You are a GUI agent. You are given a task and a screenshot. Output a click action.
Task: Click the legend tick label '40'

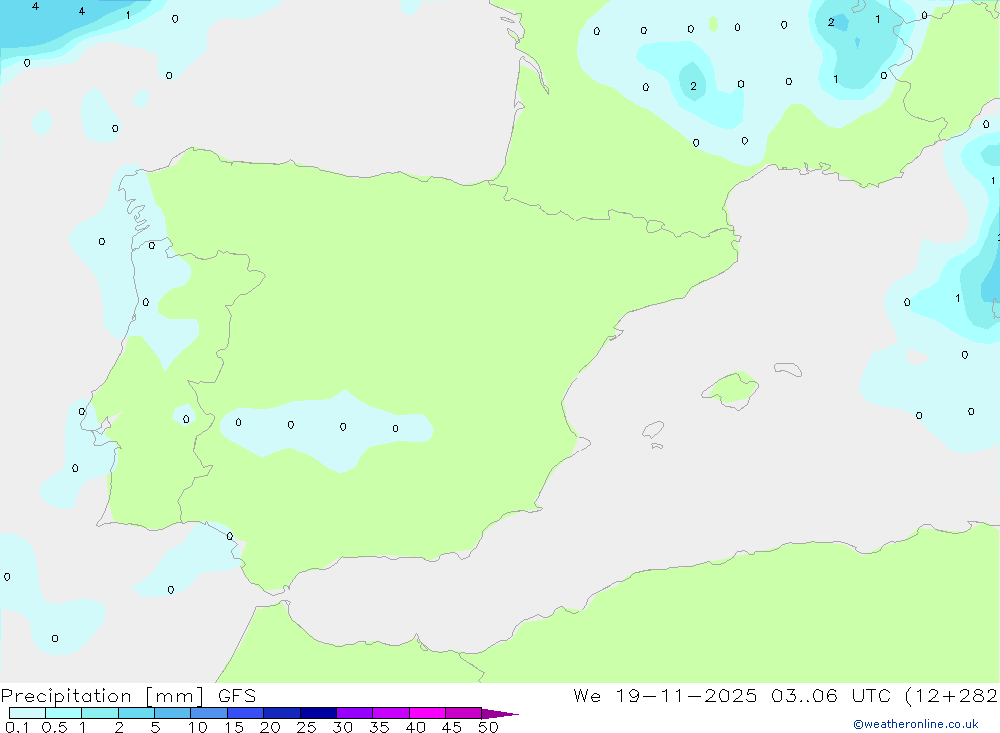(415, 727)
